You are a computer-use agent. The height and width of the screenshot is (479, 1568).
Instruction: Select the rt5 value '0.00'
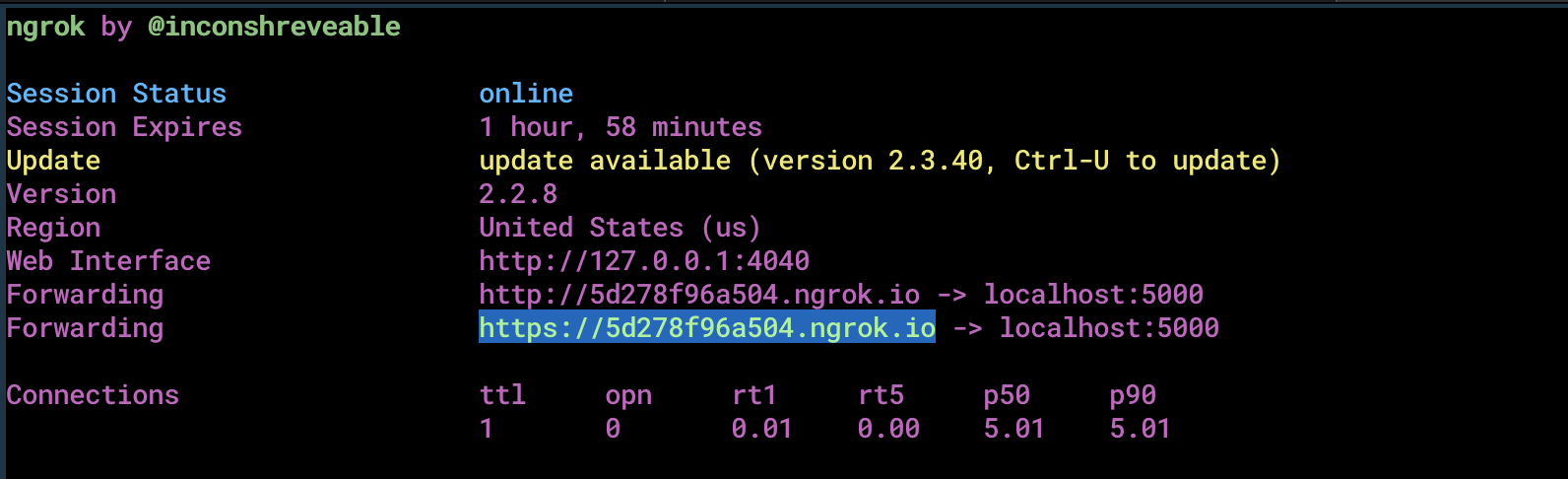click(888, 429)
